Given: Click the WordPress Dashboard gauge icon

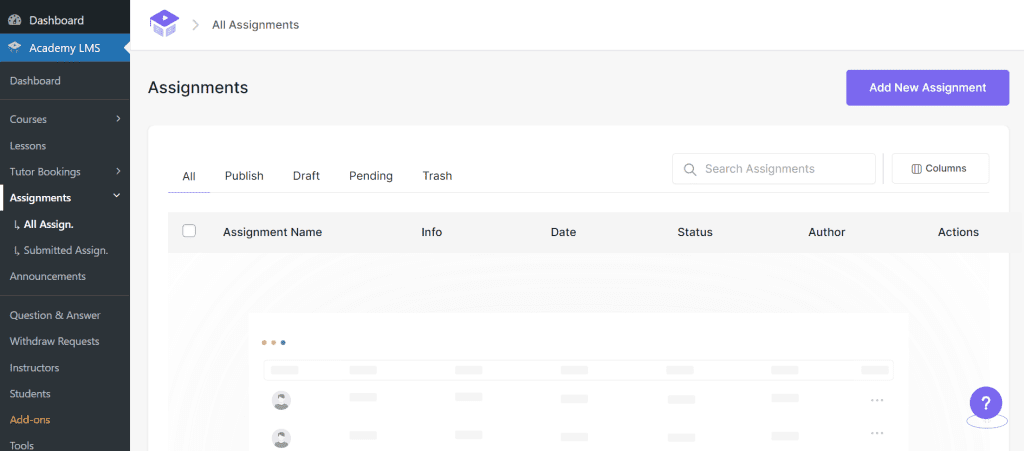Looking at the screenshot, I should click(15, 20).
